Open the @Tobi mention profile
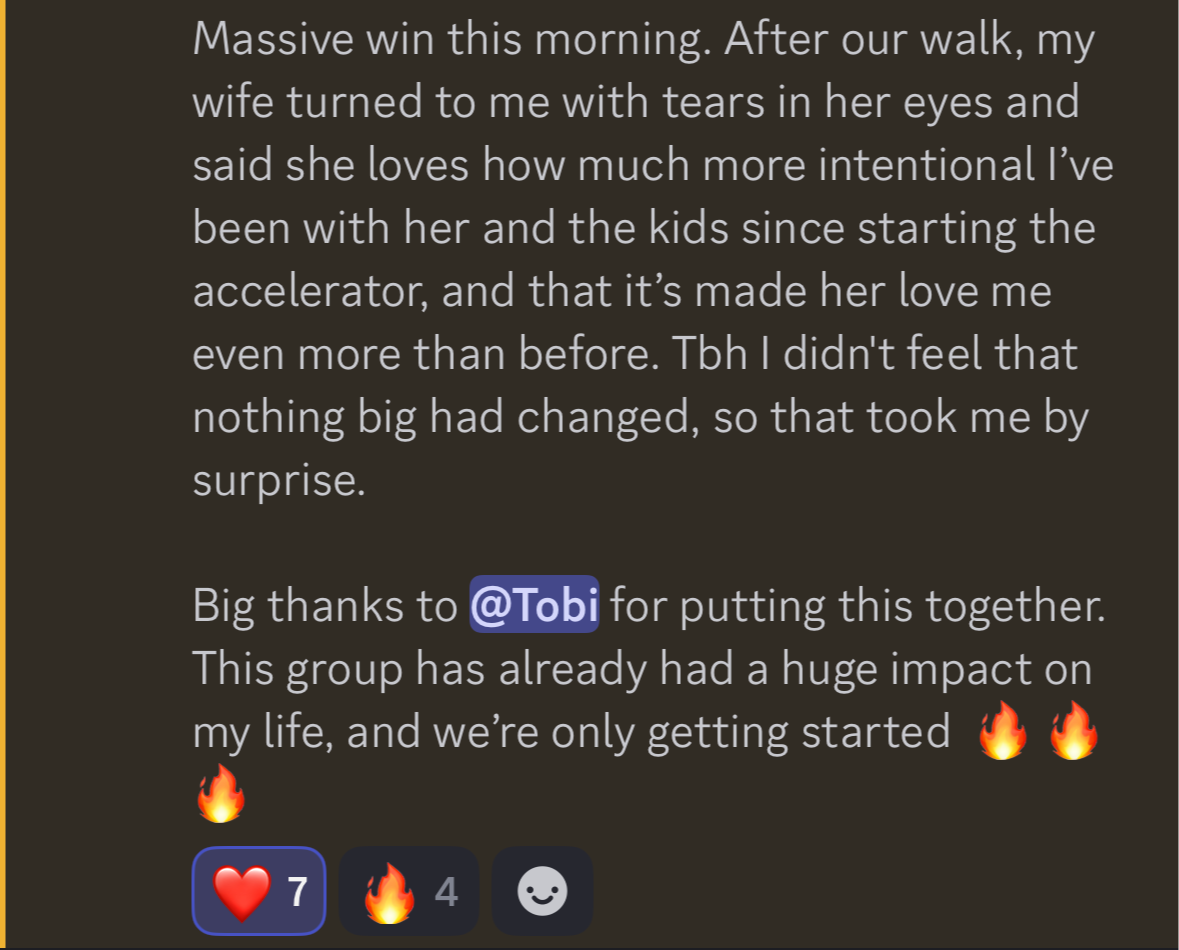 (534, 604)
